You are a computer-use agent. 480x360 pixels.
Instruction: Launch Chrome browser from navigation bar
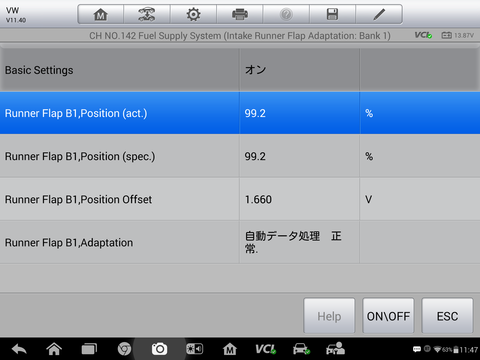(x=124, y=349)
